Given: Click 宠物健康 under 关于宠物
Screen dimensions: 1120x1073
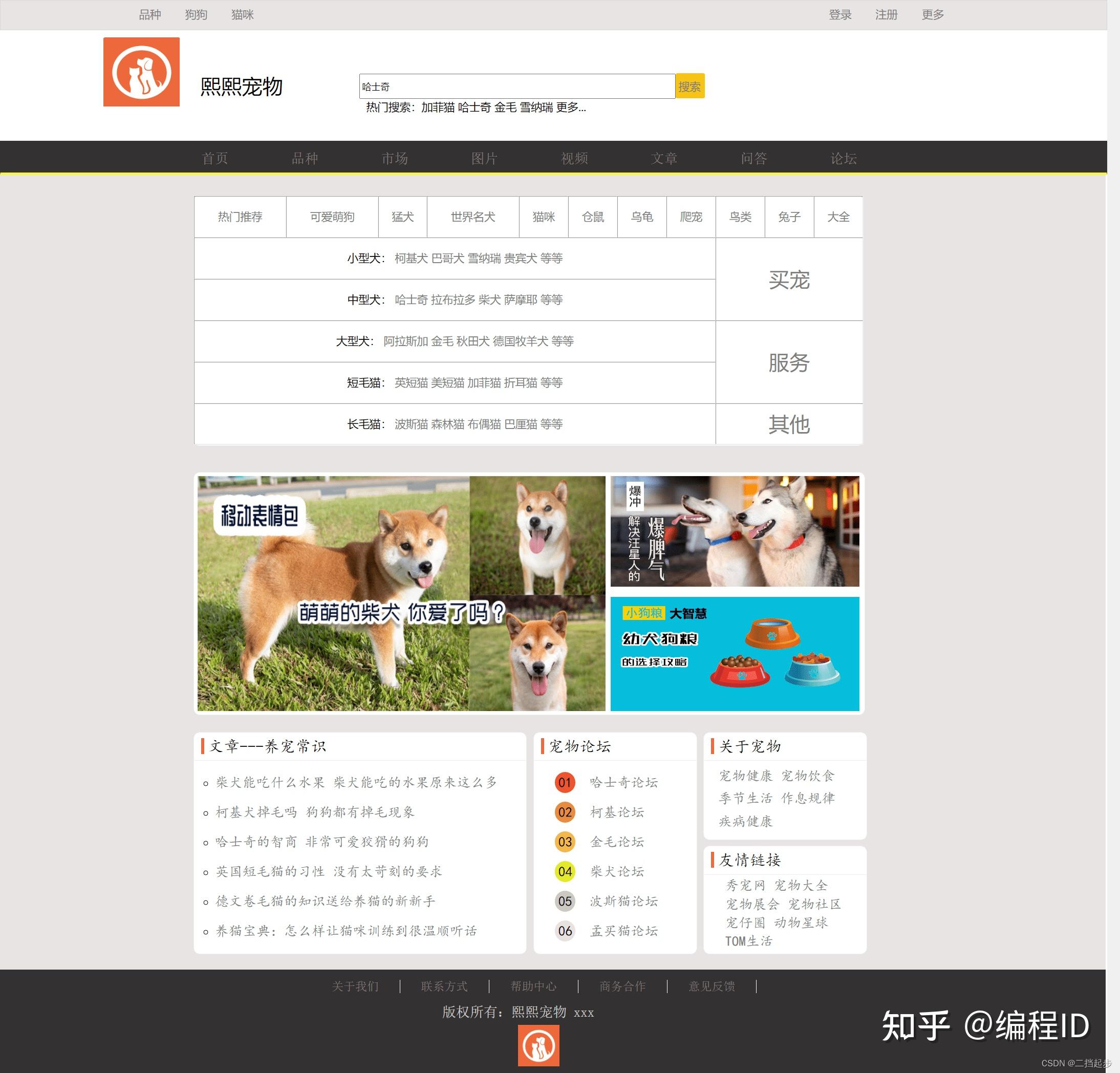Looking at the screenshot, I should [746, 776].
